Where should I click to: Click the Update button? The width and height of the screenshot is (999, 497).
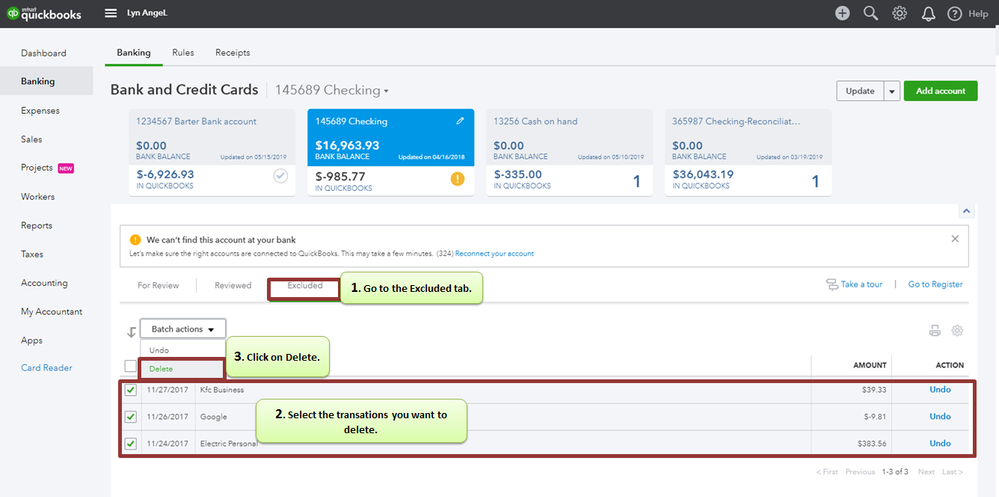860,91
